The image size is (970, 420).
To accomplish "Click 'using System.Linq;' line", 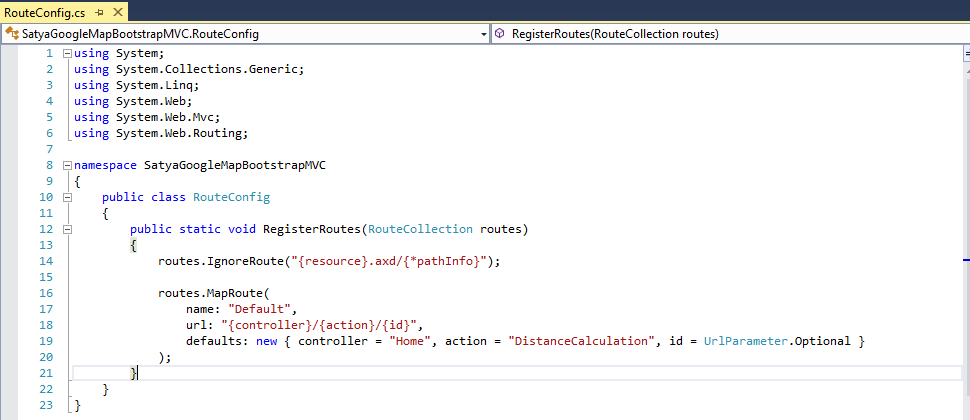I will tap(136, 85).
